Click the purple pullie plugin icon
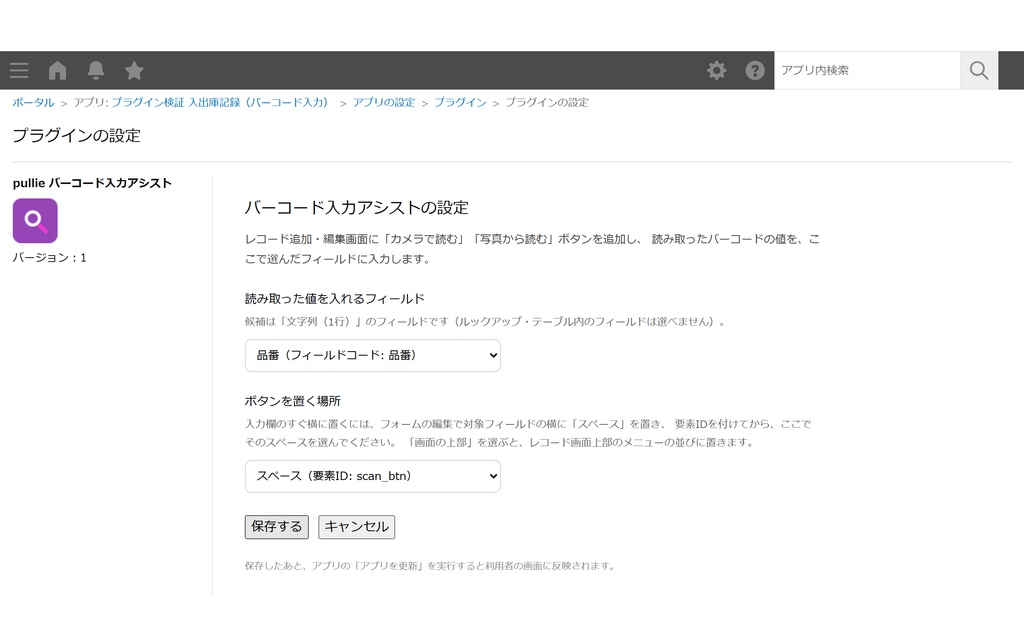Screen dimensions: 1024x640 point(35,221)
